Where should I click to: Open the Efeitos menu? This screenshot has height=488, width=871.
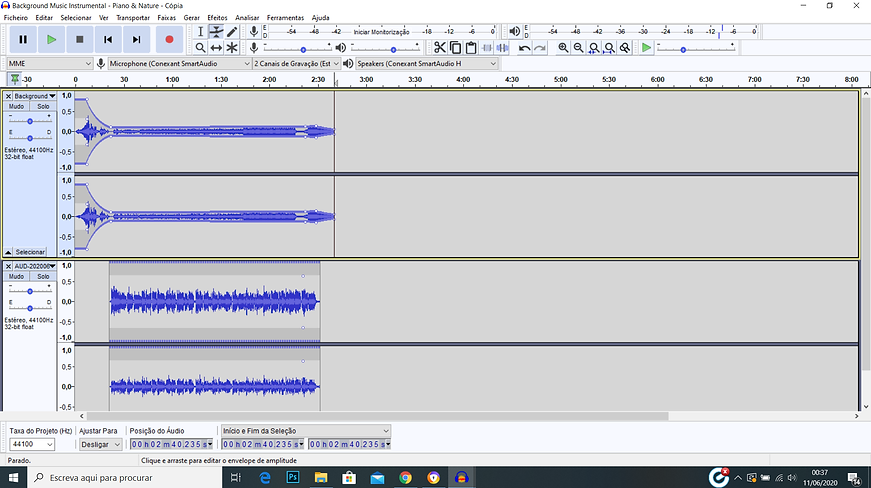217,18
